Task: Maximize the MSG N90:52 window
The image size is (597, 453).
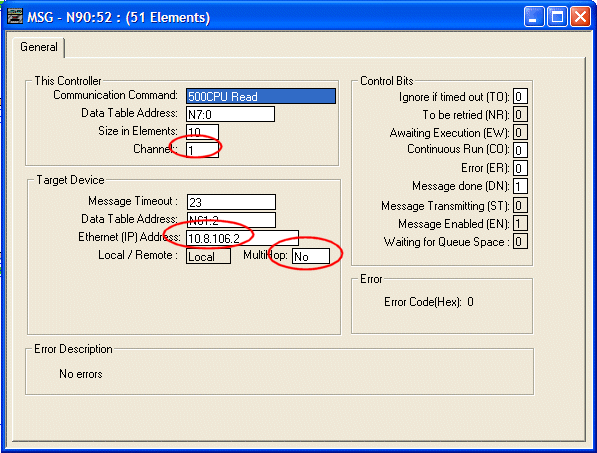Action: (557, 17)
